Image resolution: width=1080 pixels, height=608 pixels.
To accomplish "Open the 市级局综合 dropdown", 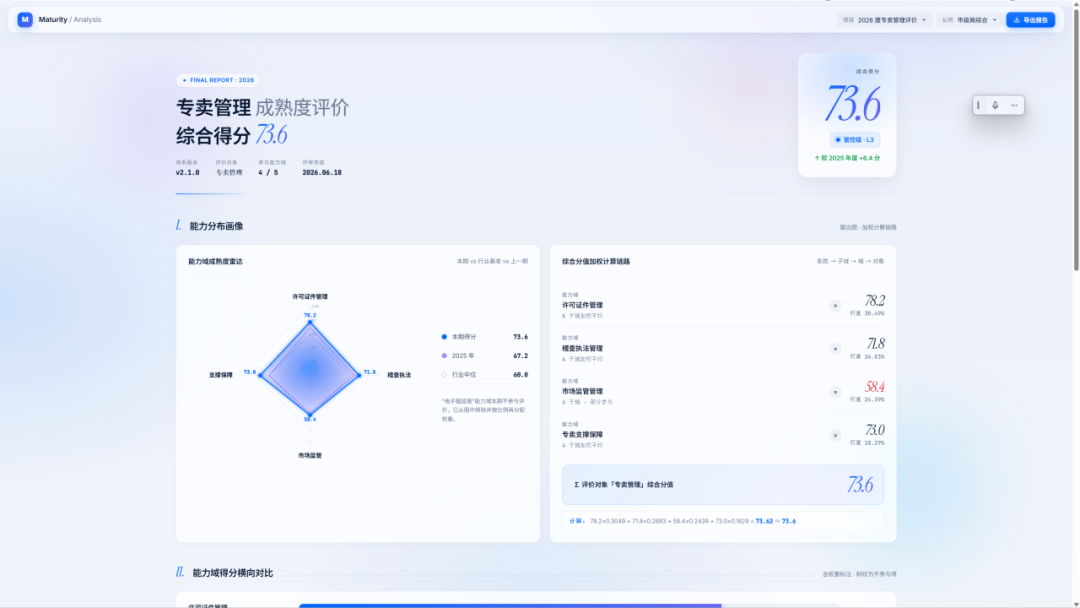I will click(x=970, y=20).
